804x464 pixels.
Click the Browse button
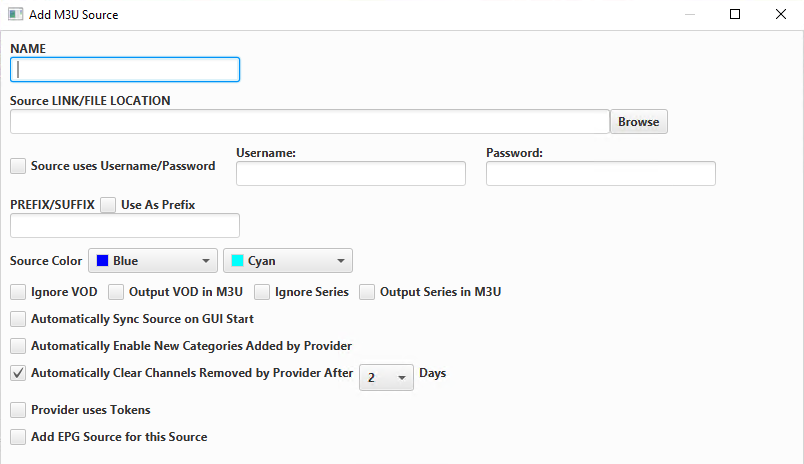638,122
